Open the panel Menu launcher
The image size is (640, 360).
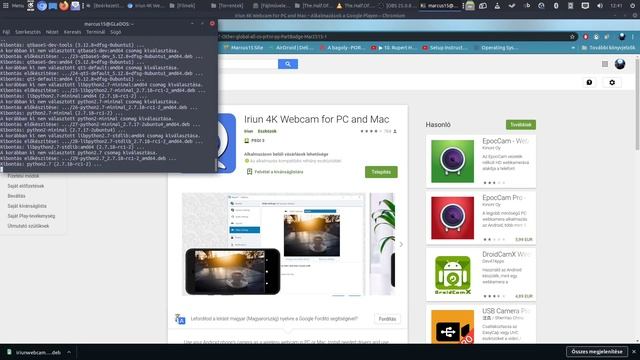pos(13,6)
